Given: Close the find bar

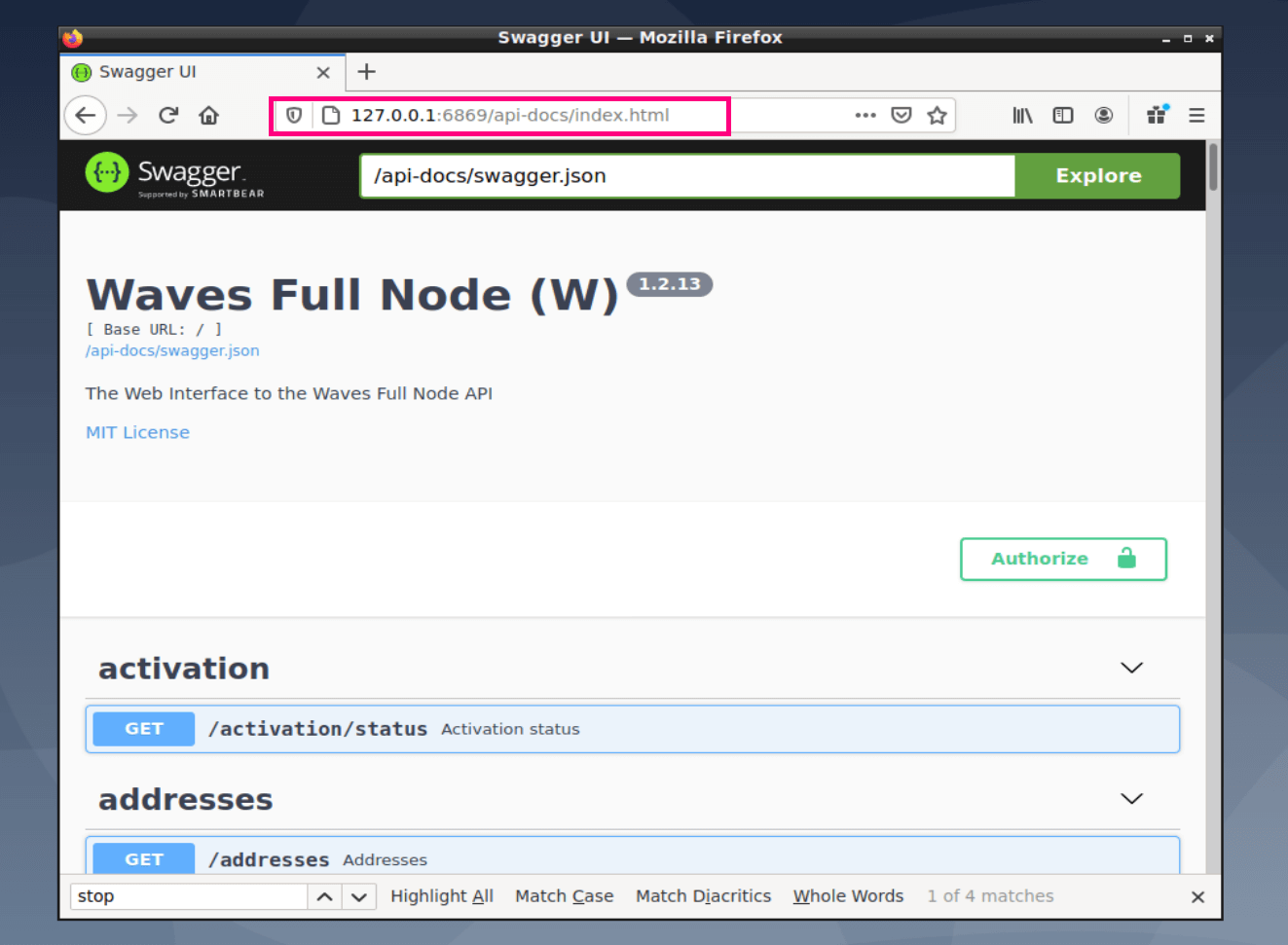Looking at the screenshot, I should tap(1197, 897).
